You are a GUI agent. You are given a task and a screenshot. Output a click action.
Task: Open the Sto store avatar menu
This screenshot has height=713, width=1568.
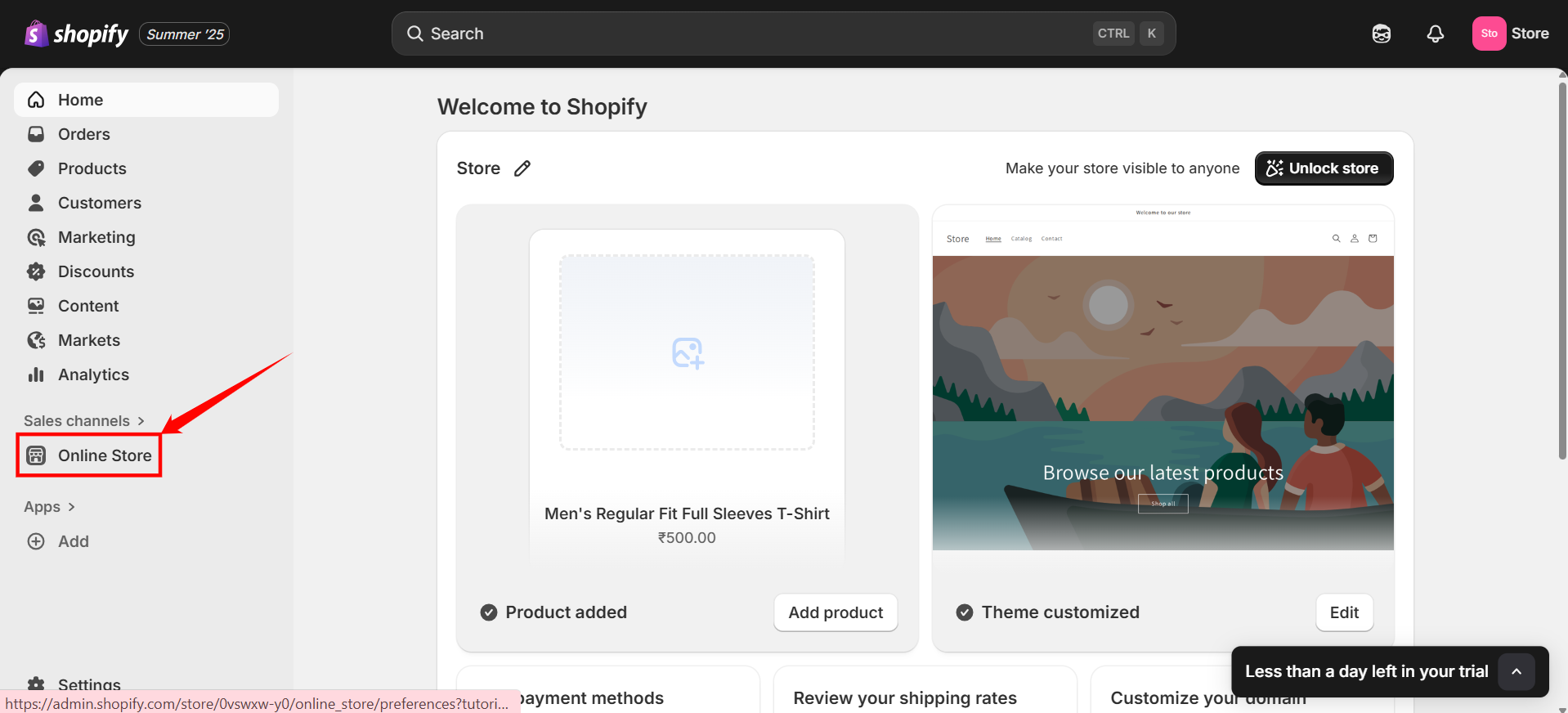pyautogui.click(x=1490, y=34)
